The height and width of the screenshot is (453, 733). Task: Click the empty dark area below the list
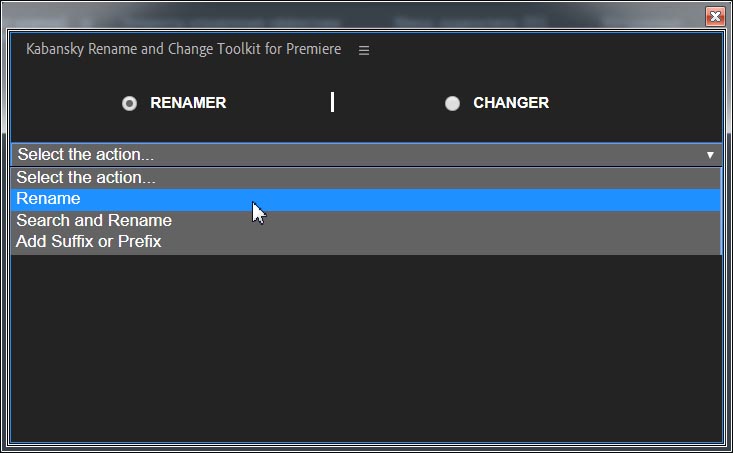[366, 348]
